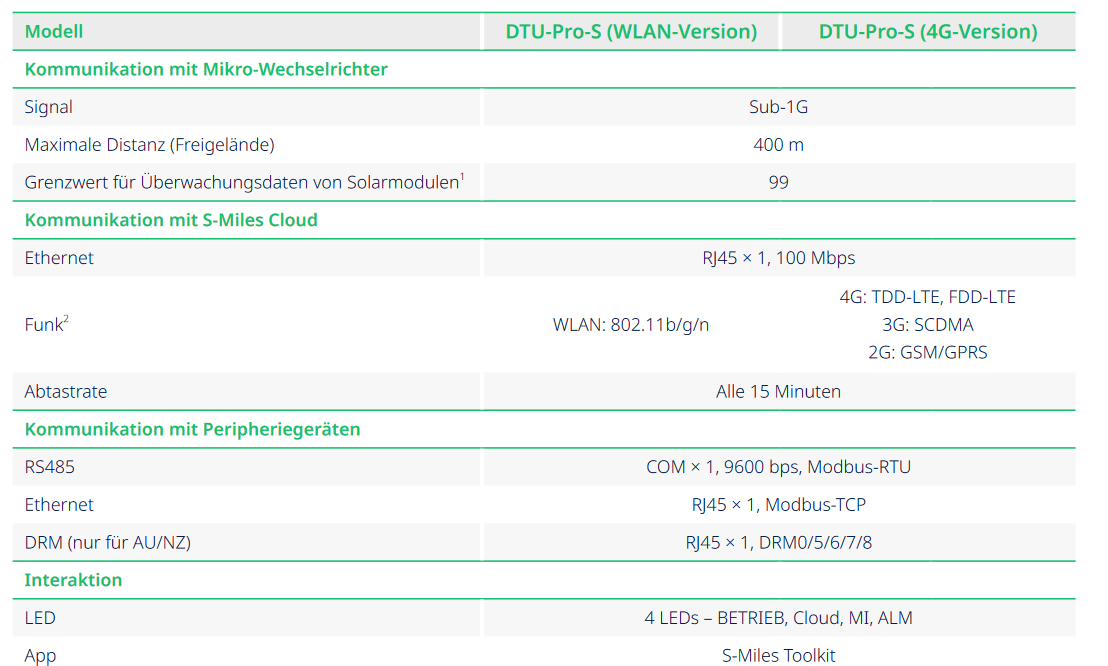Click the Ethernet label in the 100 Mbps row
Screen dimensions: 1108x666
(x=59, y=258)
